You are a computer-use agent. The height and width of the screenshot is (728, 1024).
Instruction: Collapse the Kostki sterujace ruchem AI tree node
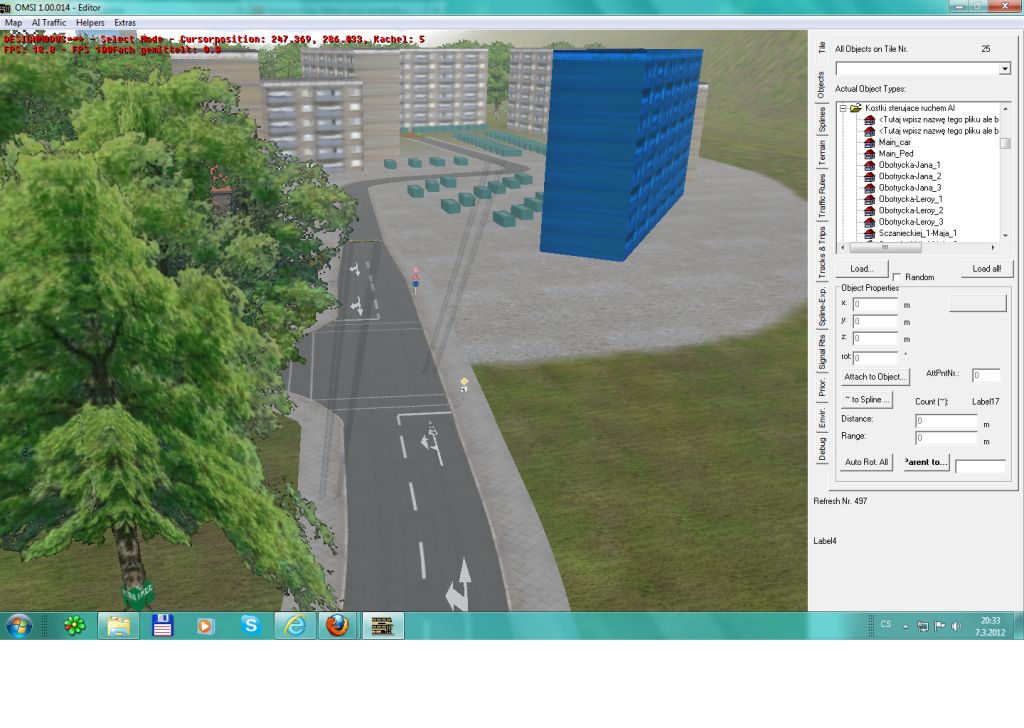tap(843, 108)
